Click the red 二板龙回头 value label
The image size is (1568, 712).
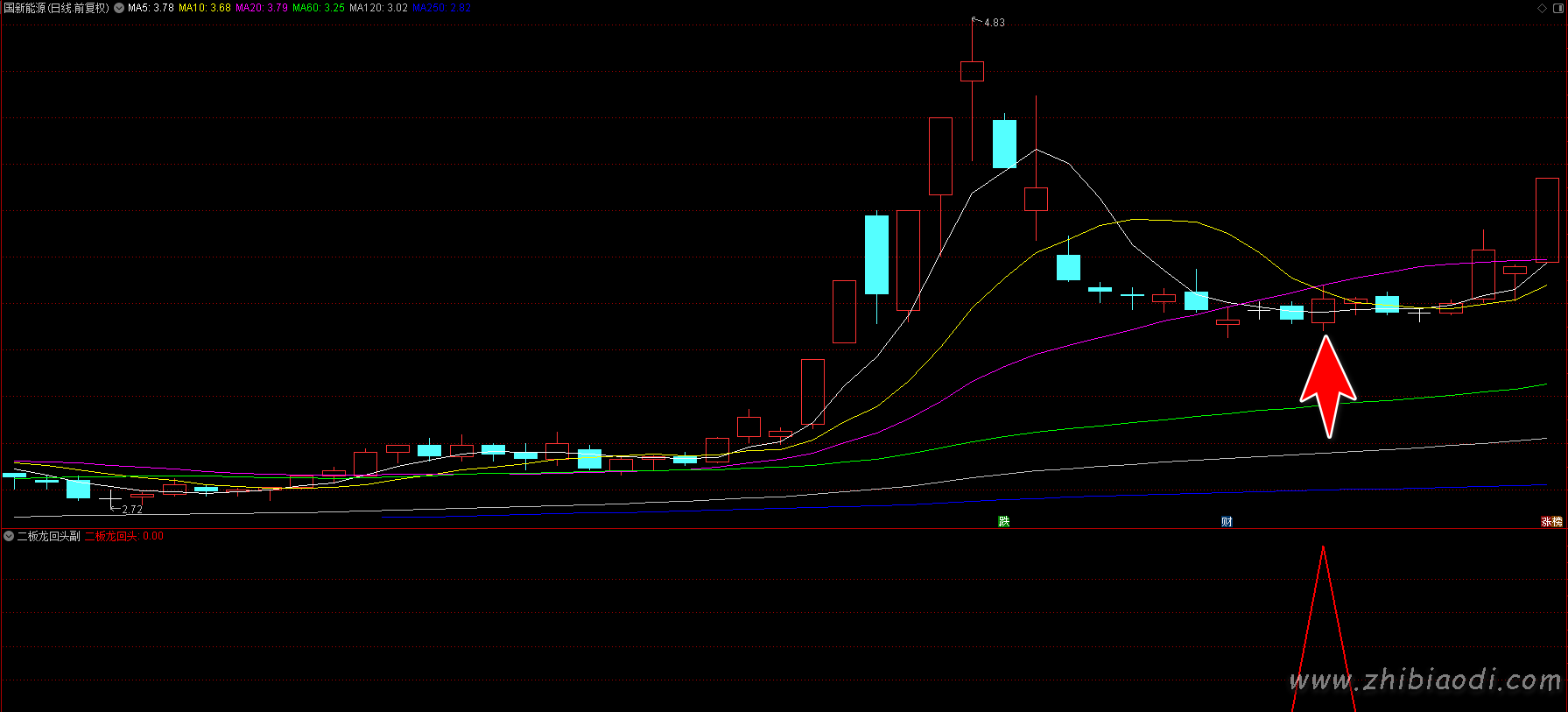point(123,536)
